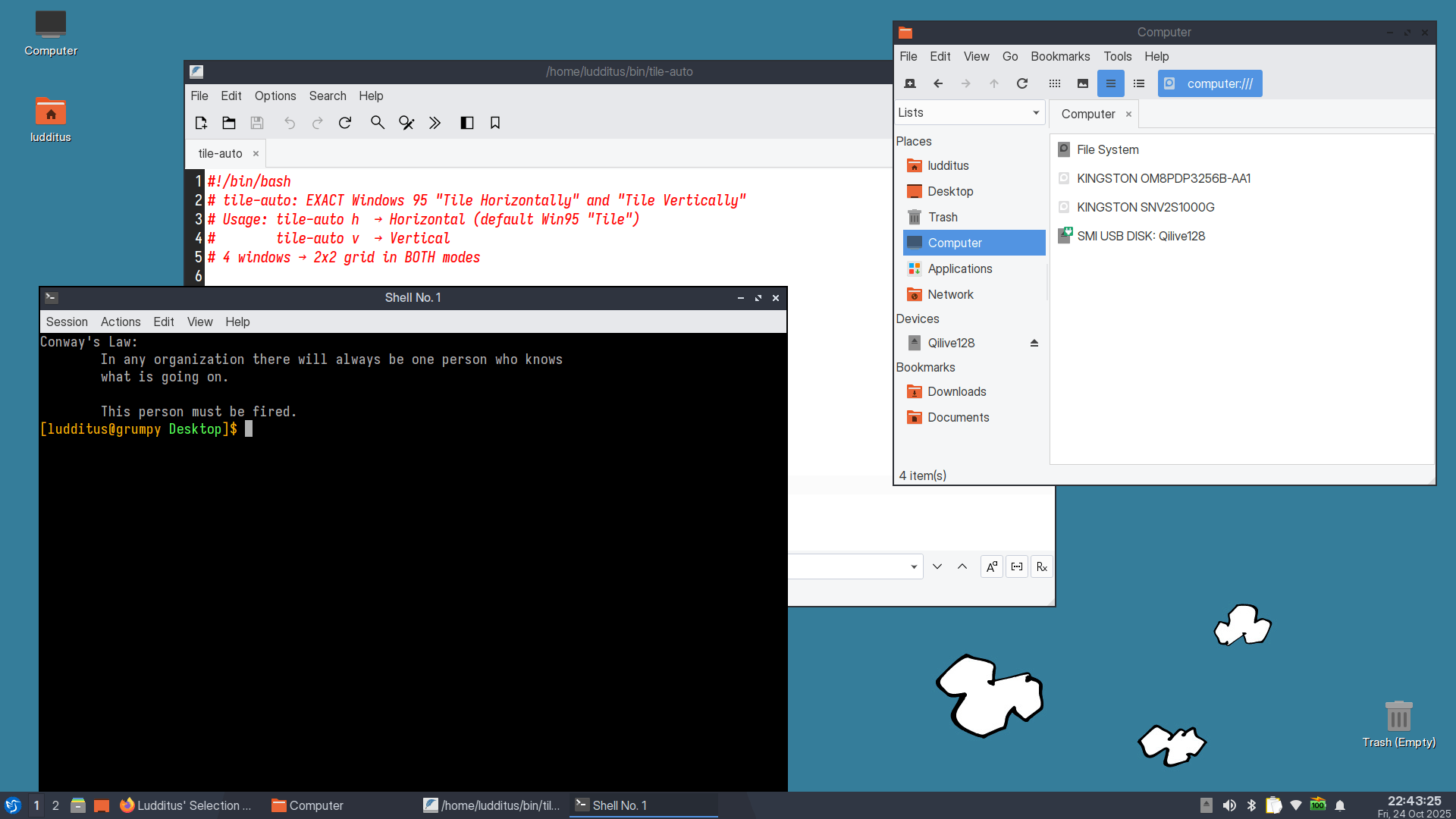
Task: Click the new document icon in editor toolbar
Action: coord(201,123)
